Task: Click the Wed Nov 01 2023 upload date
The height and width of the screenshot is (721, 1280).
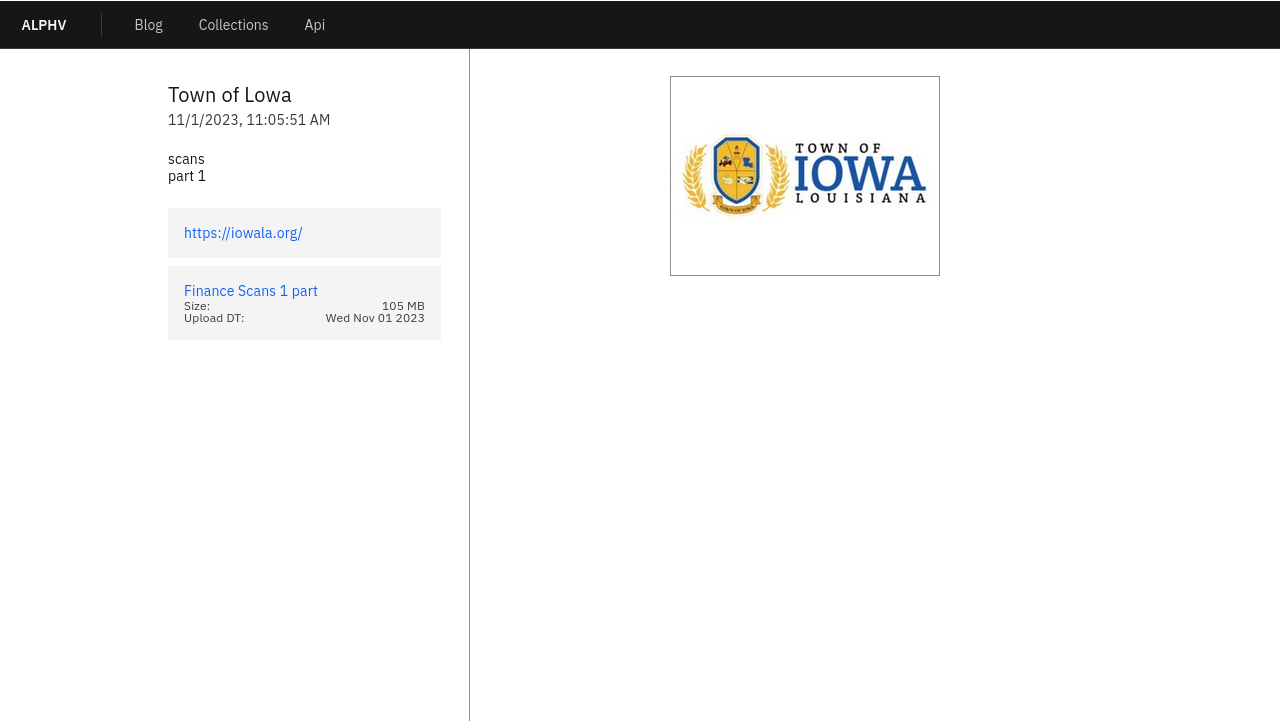Action: [x=375, y=318]
